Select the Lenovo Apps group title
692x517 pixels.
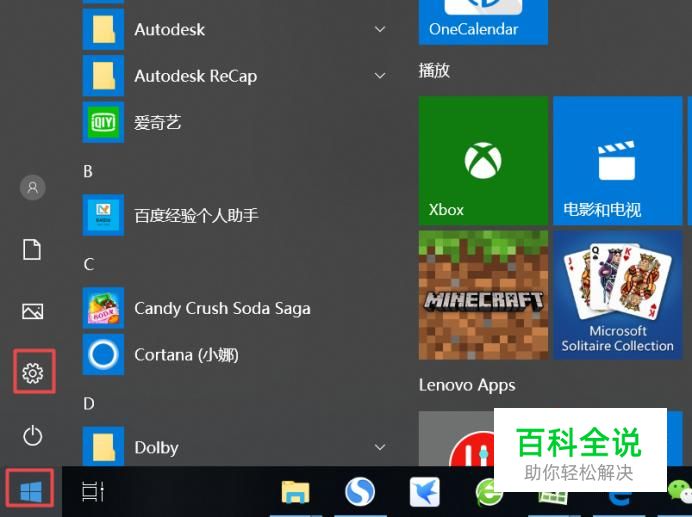(x=467, y=385)
